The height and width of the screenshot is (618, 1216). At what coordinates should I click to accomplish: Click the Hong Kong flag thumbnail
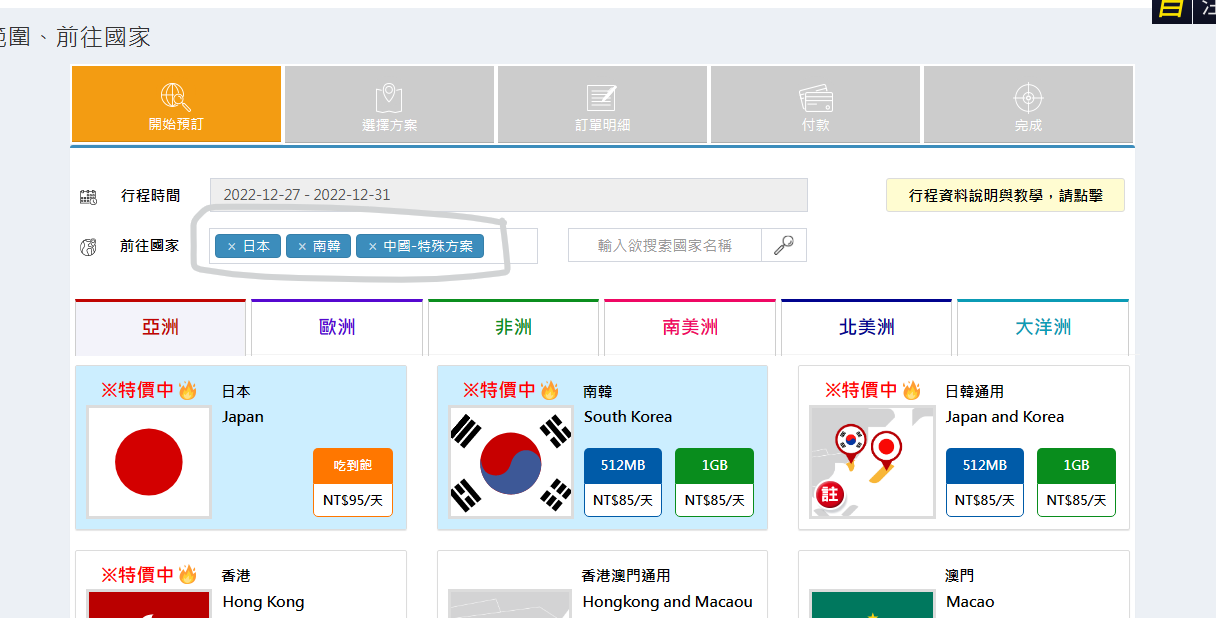(149, 604)
